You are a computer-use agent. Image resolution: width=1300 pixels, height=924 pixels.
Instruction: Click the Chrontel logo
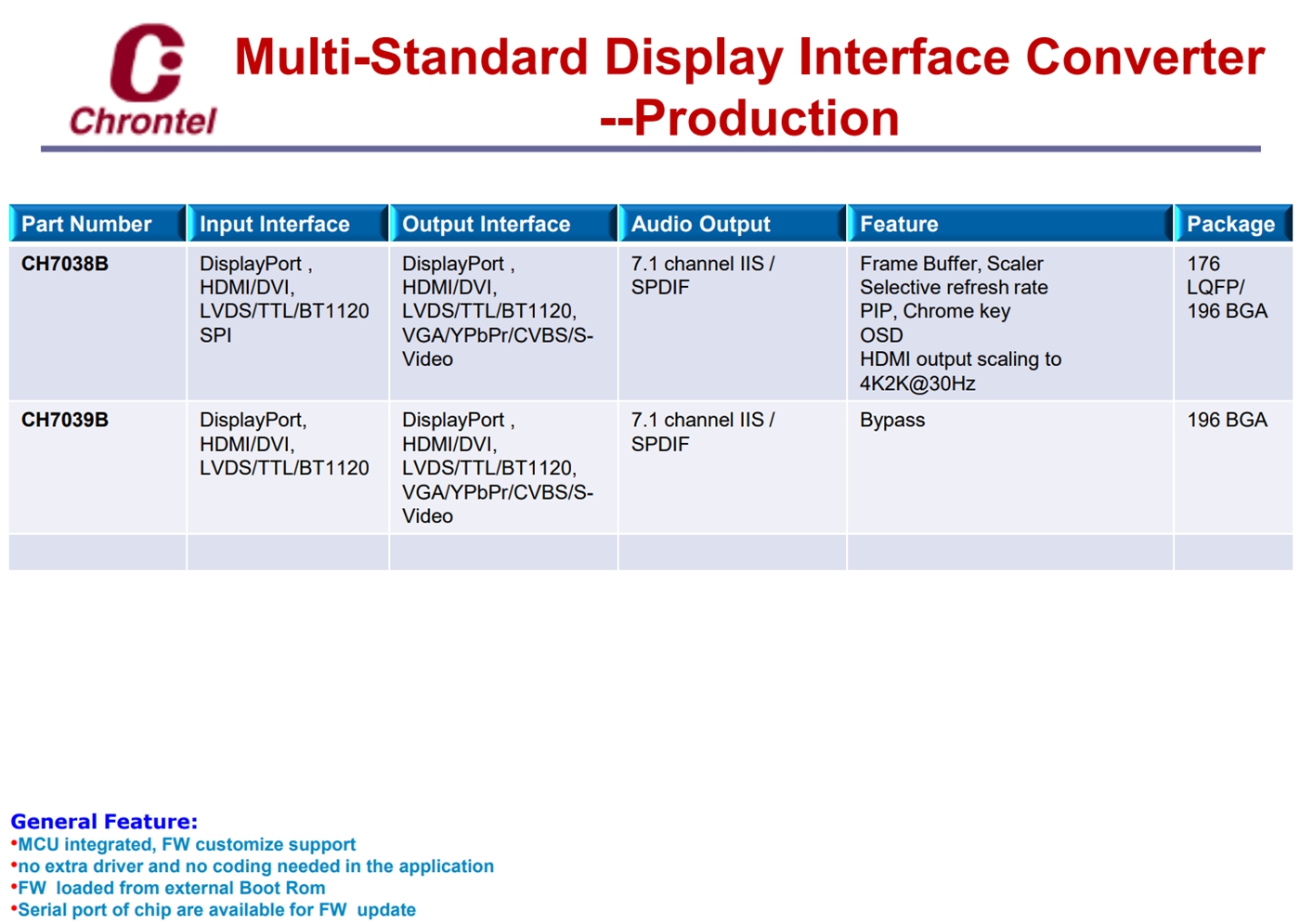click(143, 80)
